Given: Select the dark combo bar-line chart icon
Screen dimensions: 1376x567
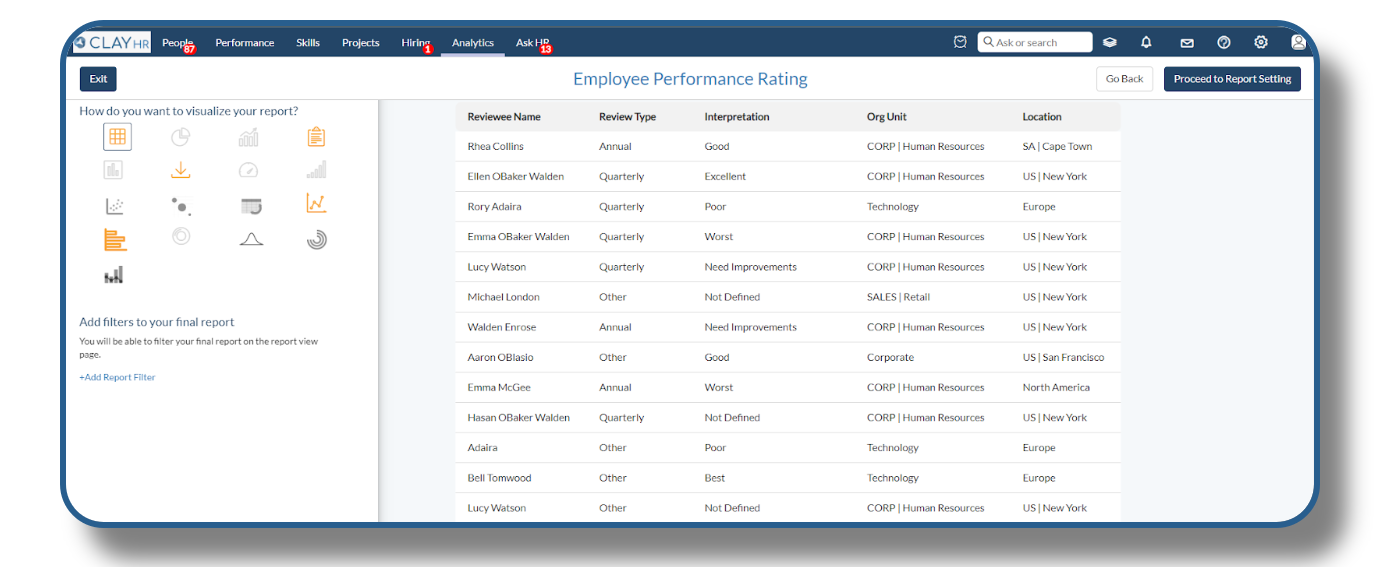Looking at the screenshot, I should tap(114, 274).
